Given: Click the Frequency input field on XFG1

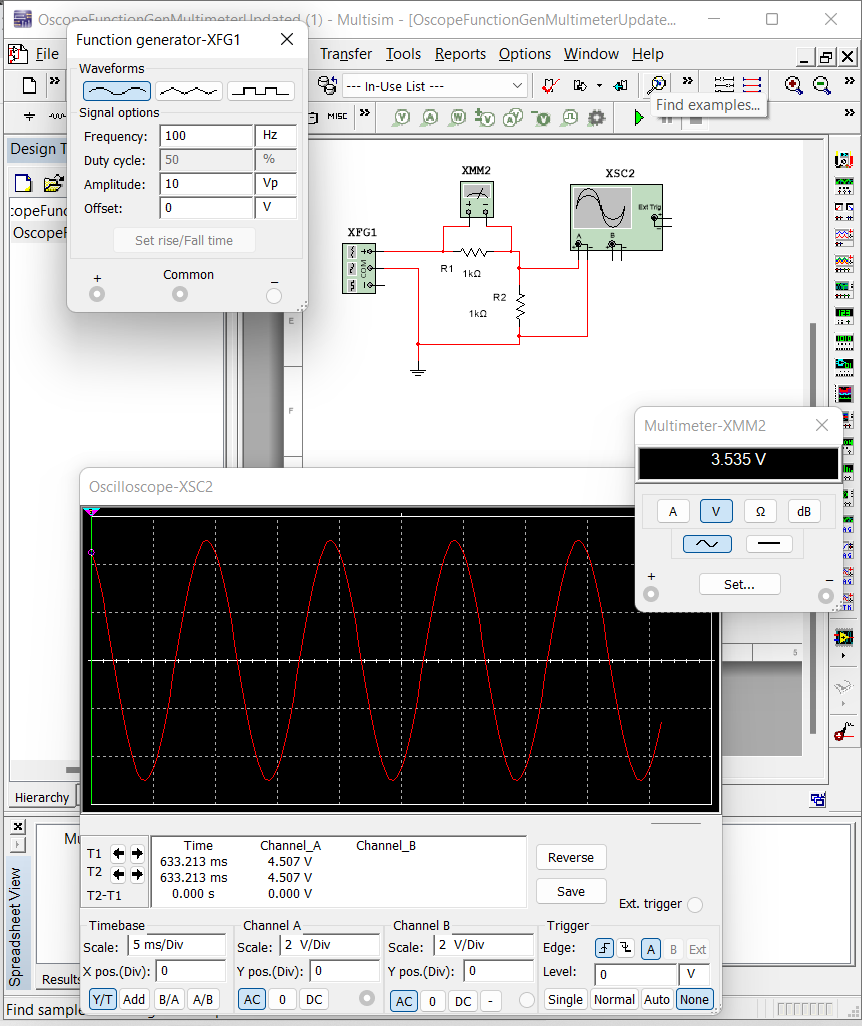Looking at the screenshot, I should pos(206,135).
